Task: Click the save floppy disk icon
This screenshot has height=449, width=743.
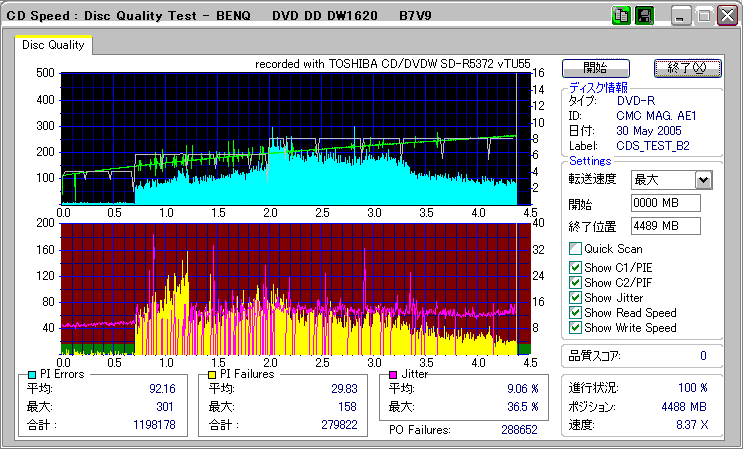Action: (644, 16)
